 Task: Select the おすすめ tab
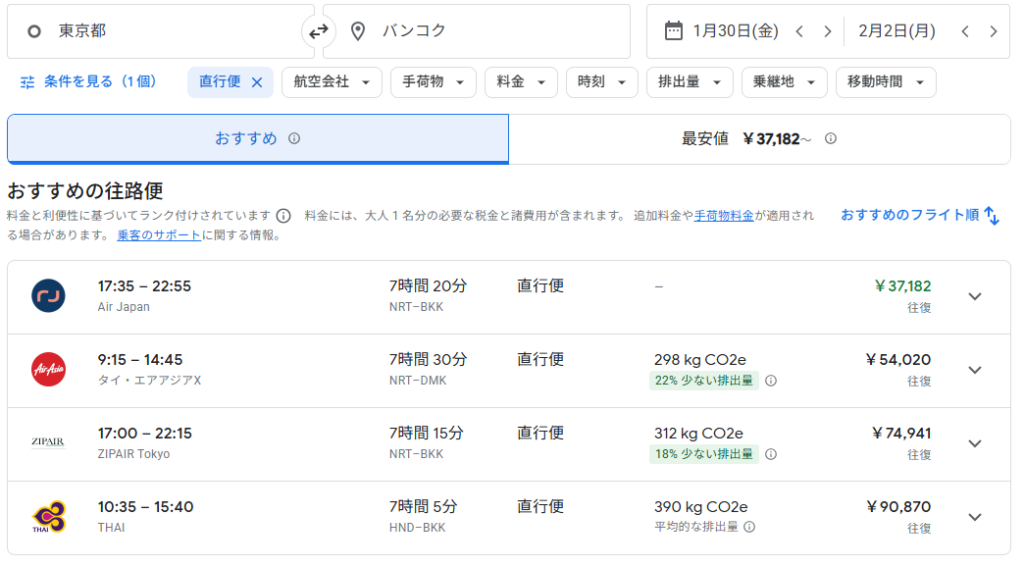257,139
